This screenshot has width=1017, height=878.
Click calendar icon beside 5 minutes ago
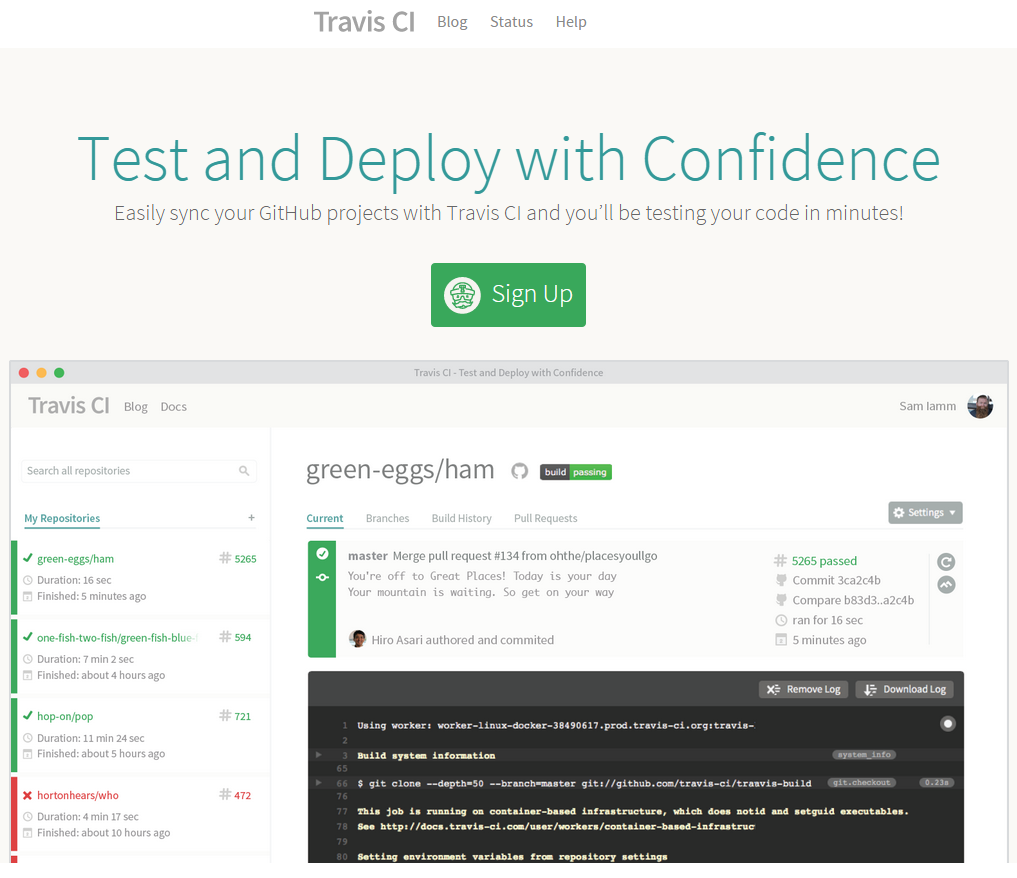coord(781,640)
